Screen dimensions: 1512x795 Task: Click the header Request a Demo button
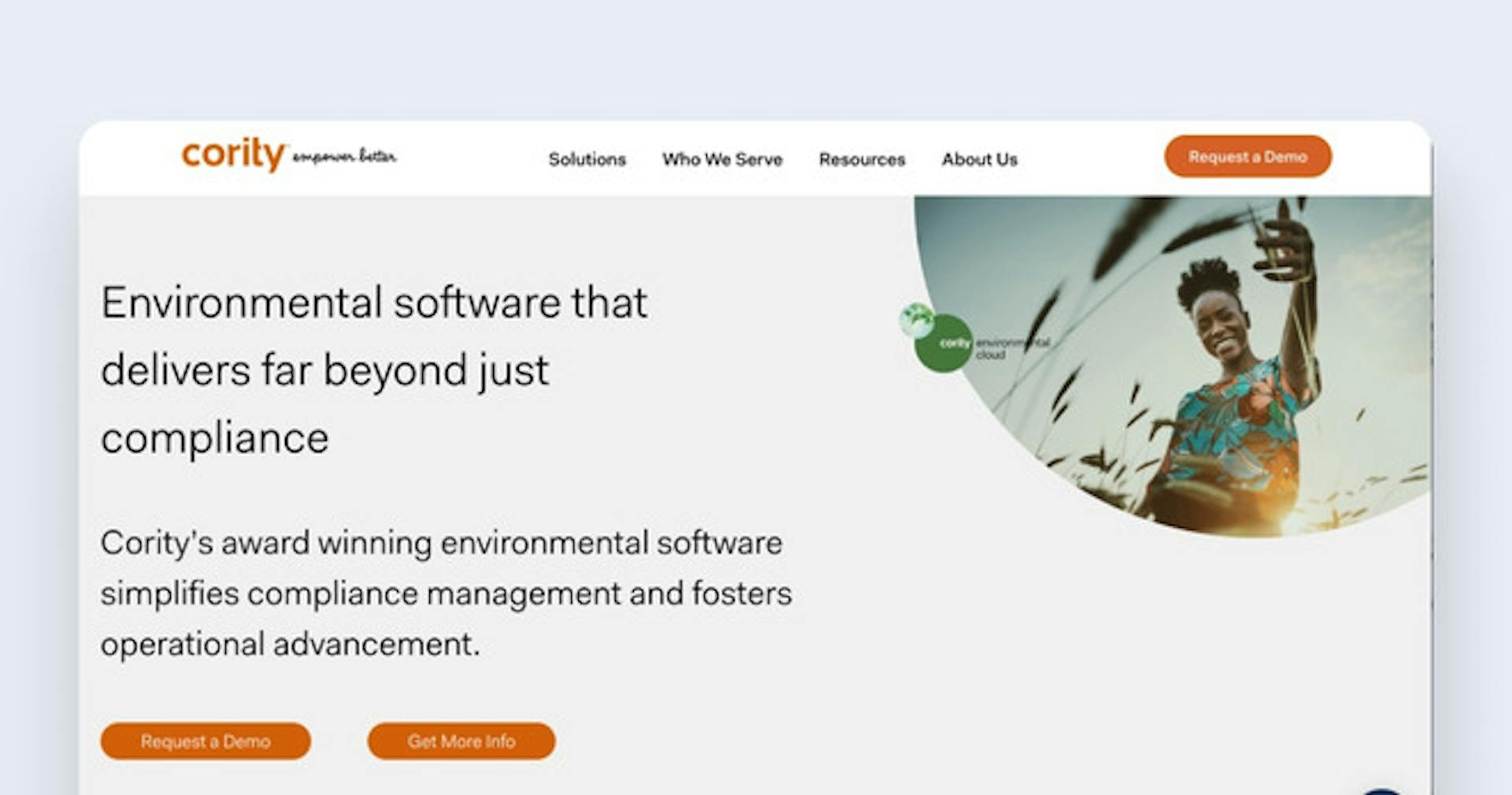click(x=1248, y=157)
